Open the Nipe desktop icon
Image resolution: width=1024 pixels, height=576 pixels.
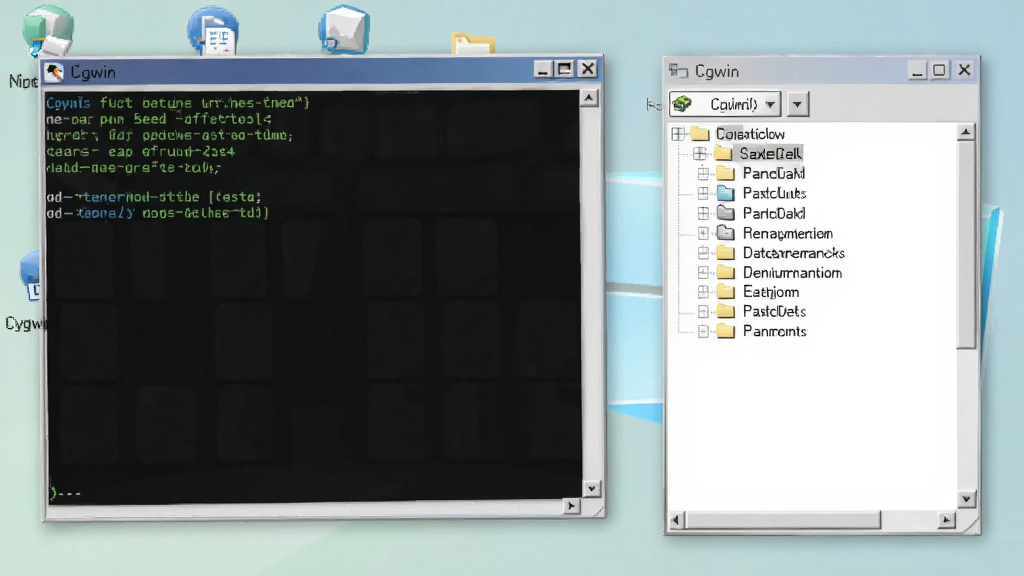click(46, 33)
